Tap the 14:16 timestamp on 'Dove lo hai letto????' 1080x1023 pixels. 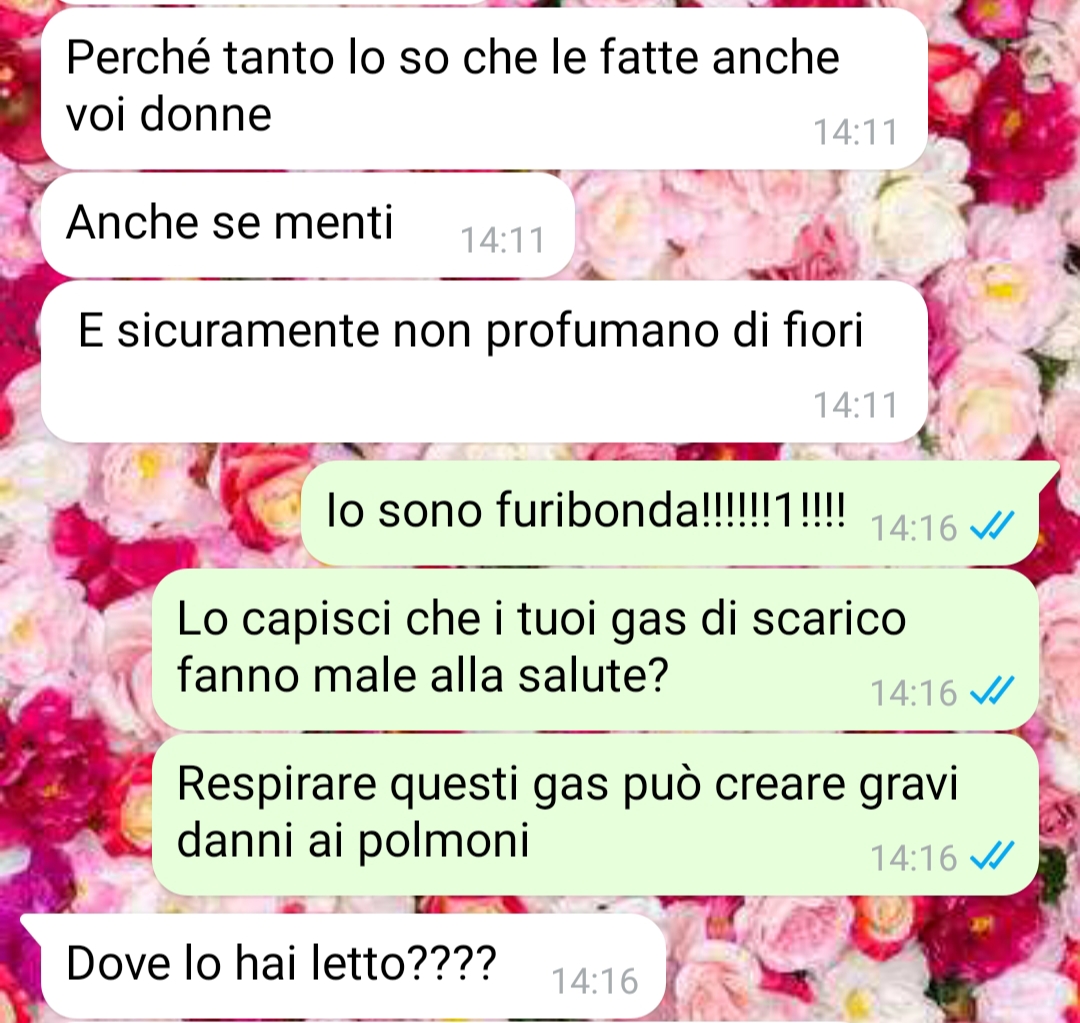click(x=595, y=981)
